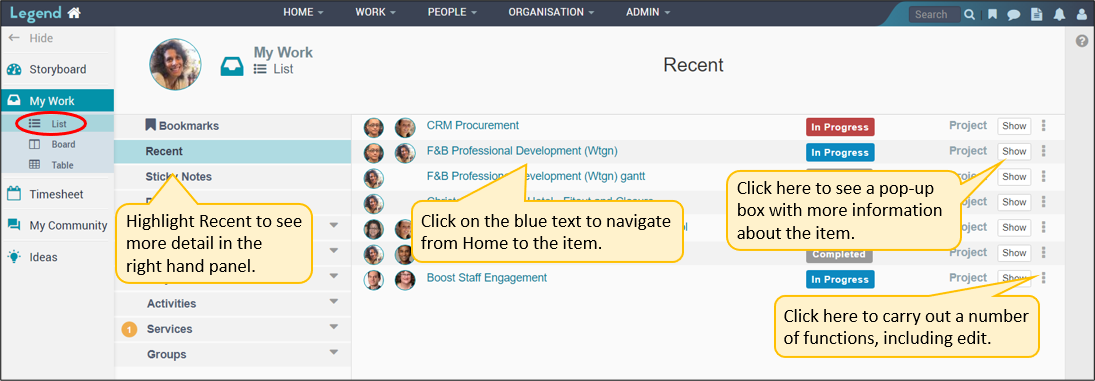This screenshot has width=1095, height=381.
Task: Switch to Table view
Action: 57,165
